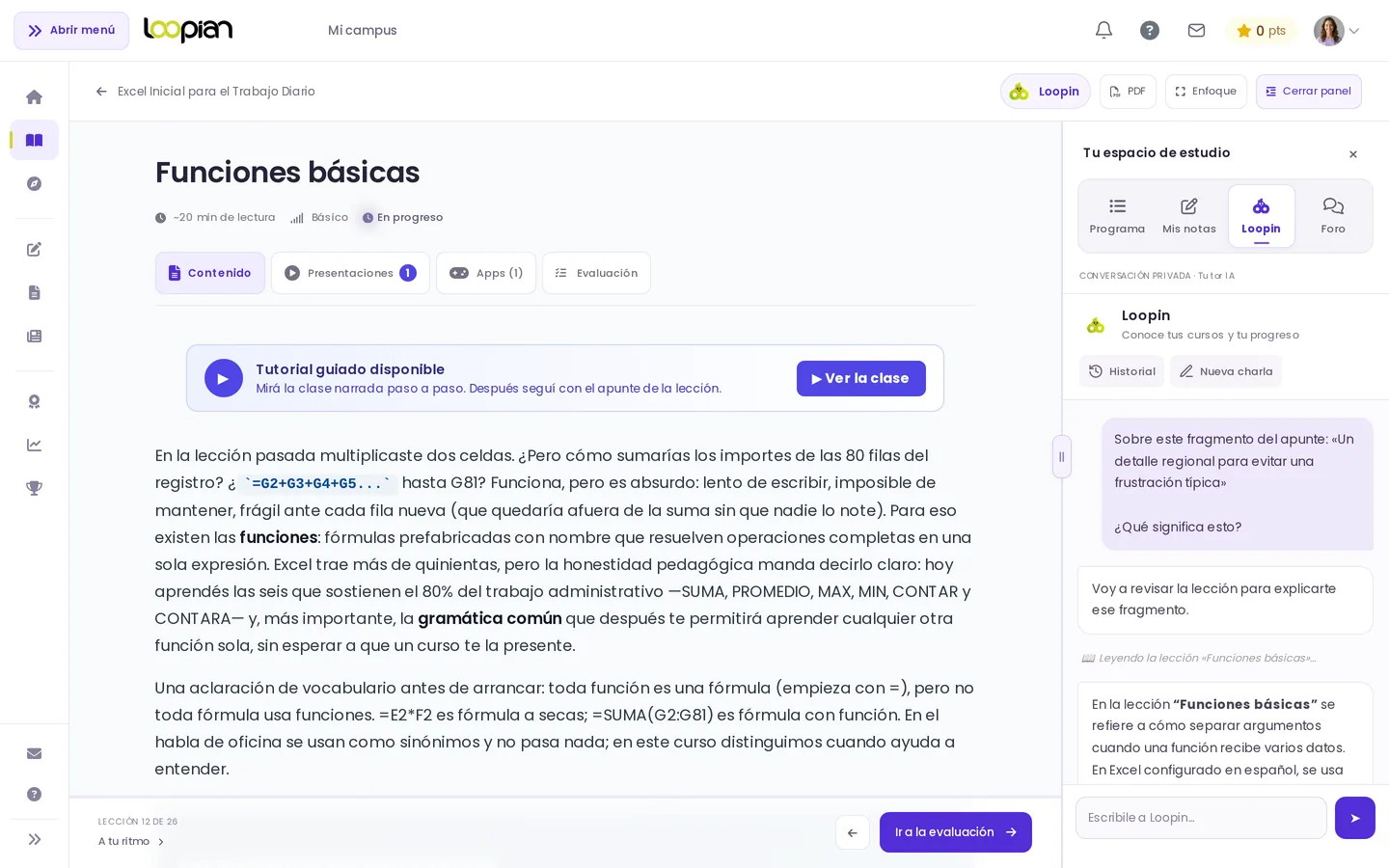1389x868 pixels.
Task: Activate Enfoque mode
Action: coord(1206,92)
